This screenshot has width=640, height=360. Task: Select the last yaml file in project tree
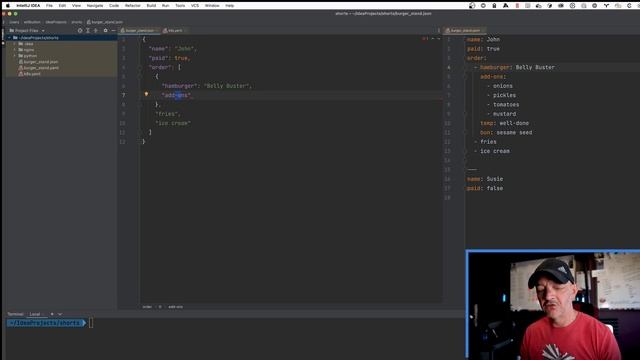point(29,74)
